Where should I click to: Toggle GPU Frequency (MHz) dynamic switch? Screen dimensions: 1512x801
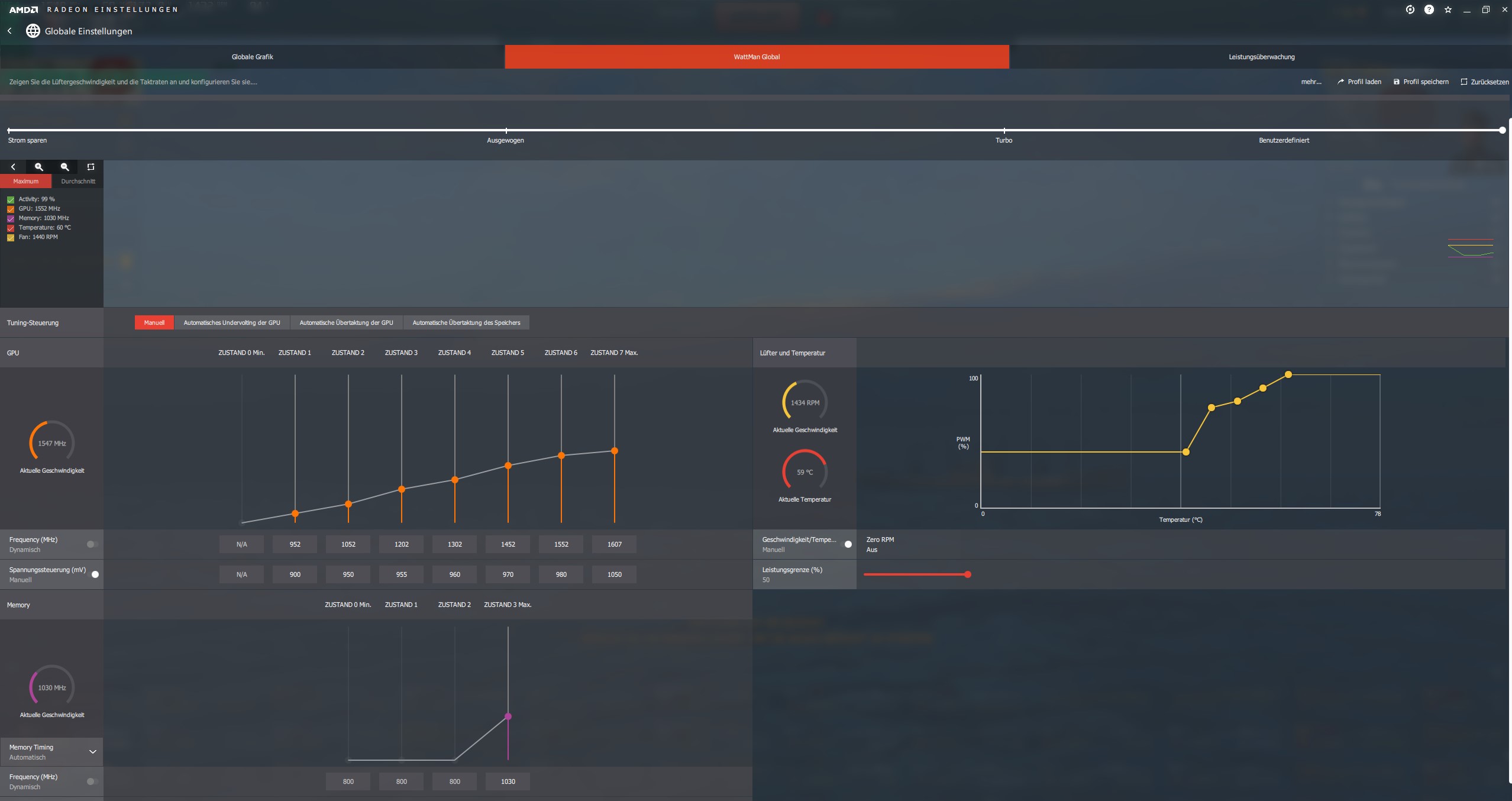pyautogui.click(x=92, y=544)
